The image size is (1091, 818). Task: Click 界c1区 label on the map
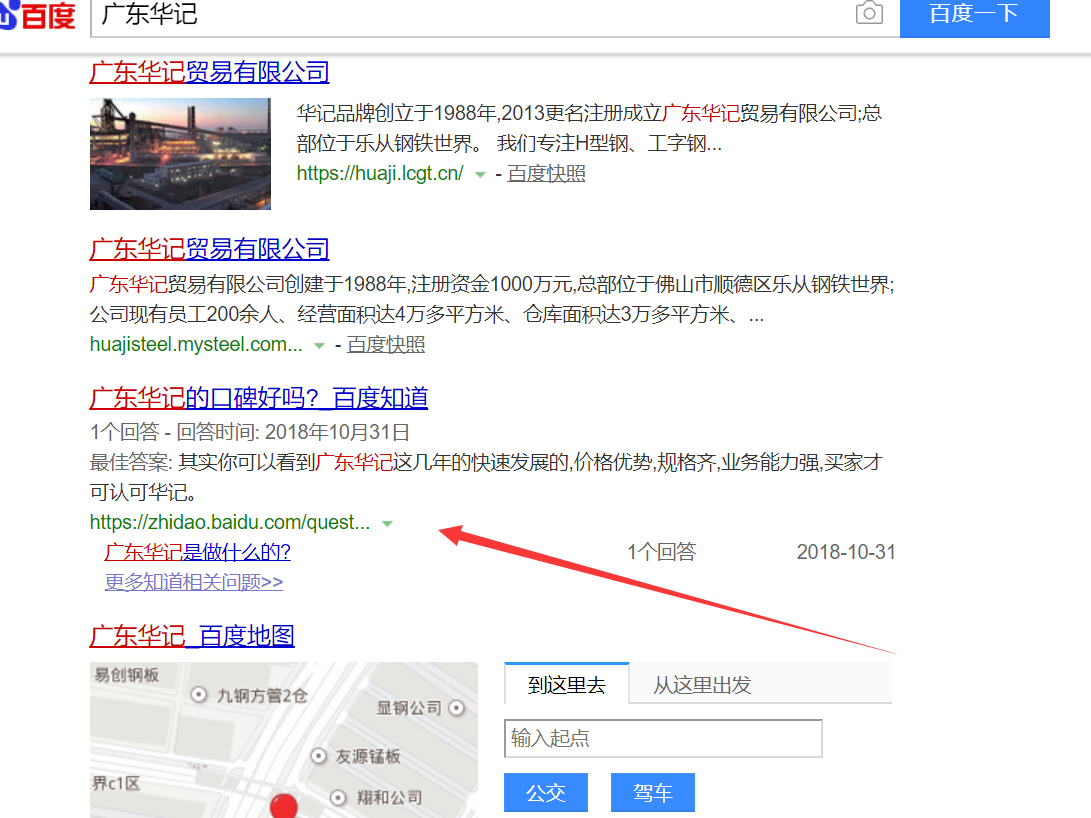(x=116, y=783)
